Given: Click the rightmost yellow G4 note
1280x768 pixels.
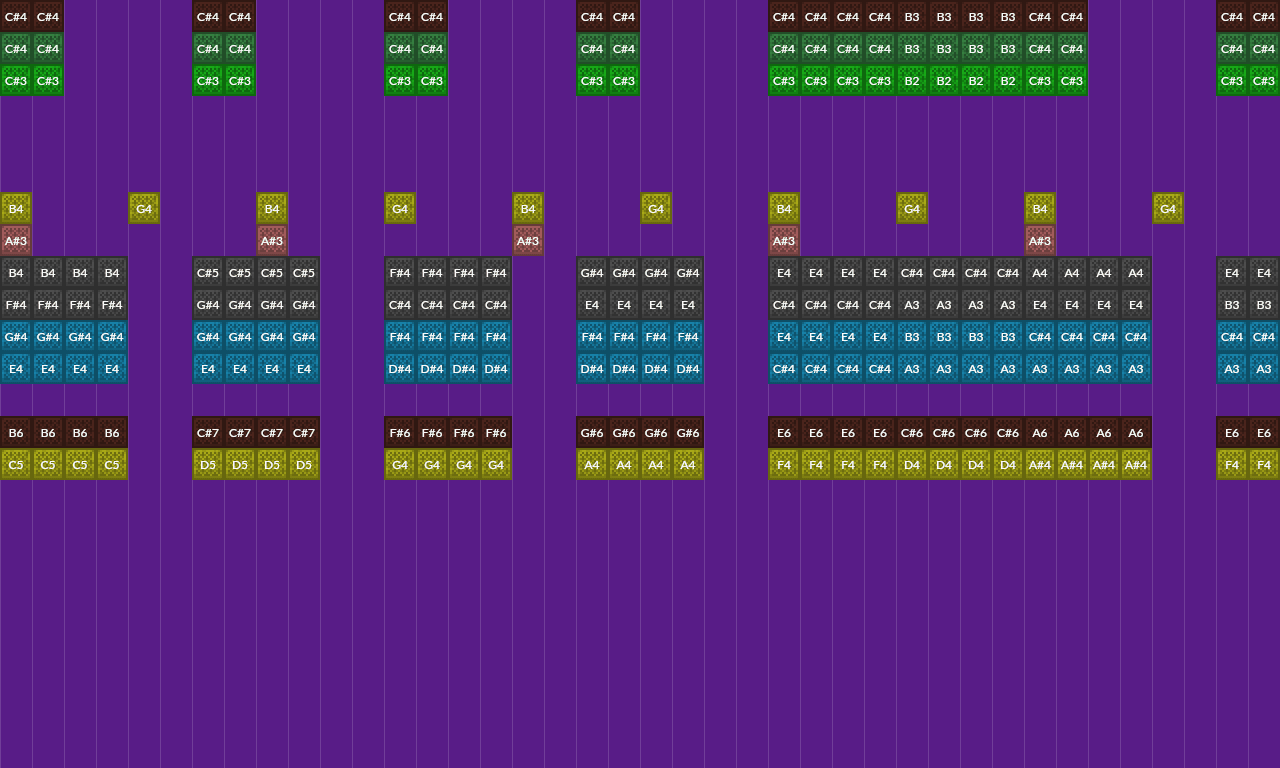Looking at the screenshot, I should (x=1168, y=209).
